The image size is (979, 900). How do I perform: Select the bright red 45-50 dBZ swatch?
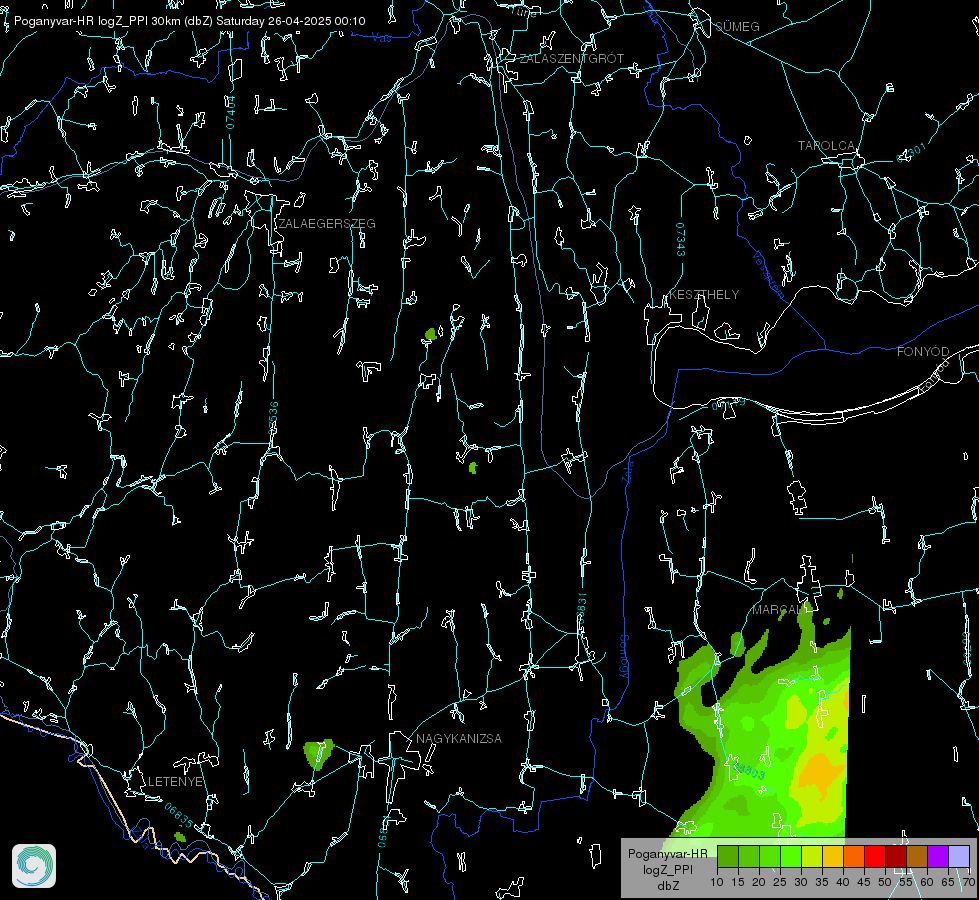[x=875, y=856]
